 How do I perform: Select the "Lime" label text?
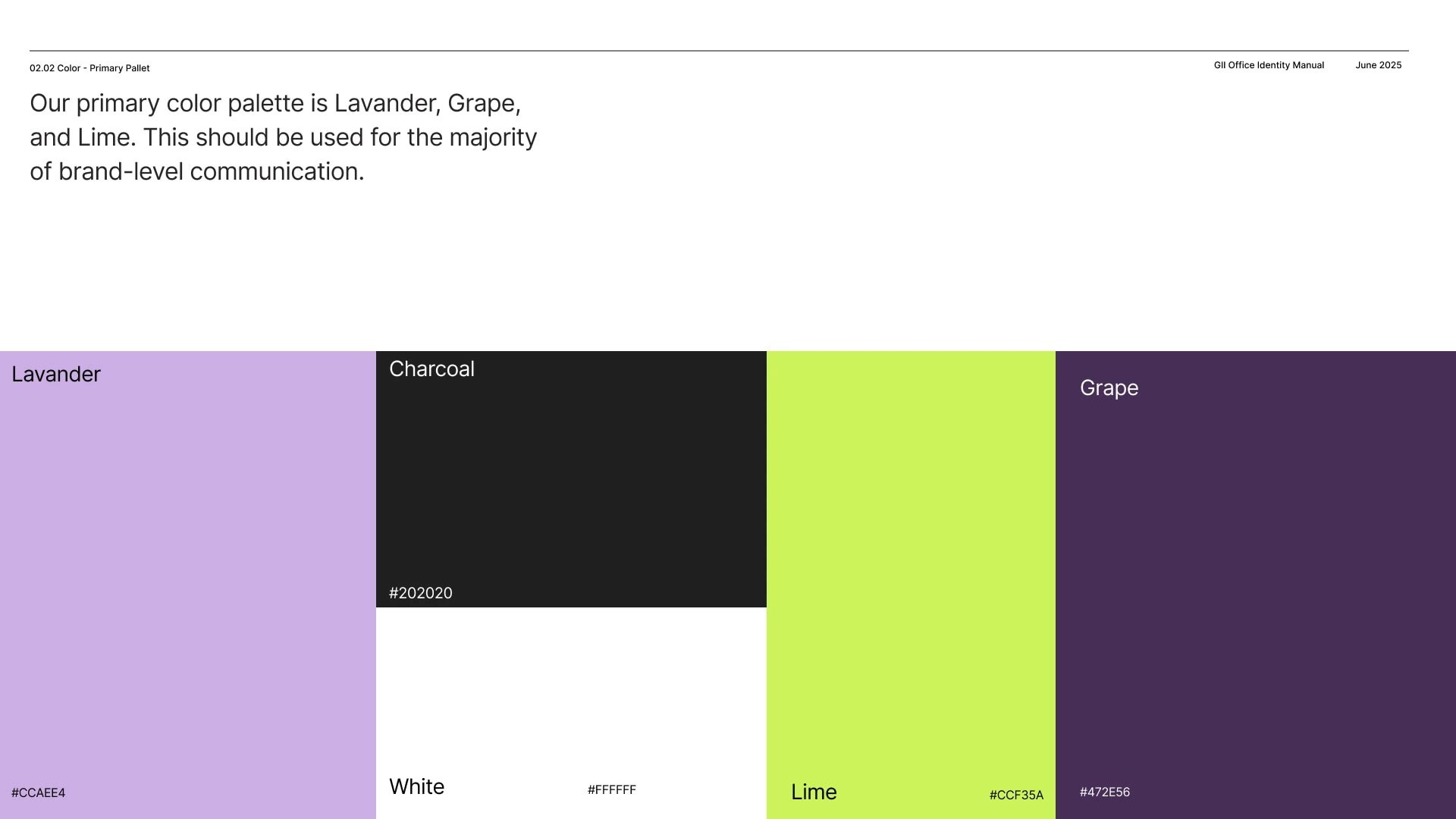point(814,792)
